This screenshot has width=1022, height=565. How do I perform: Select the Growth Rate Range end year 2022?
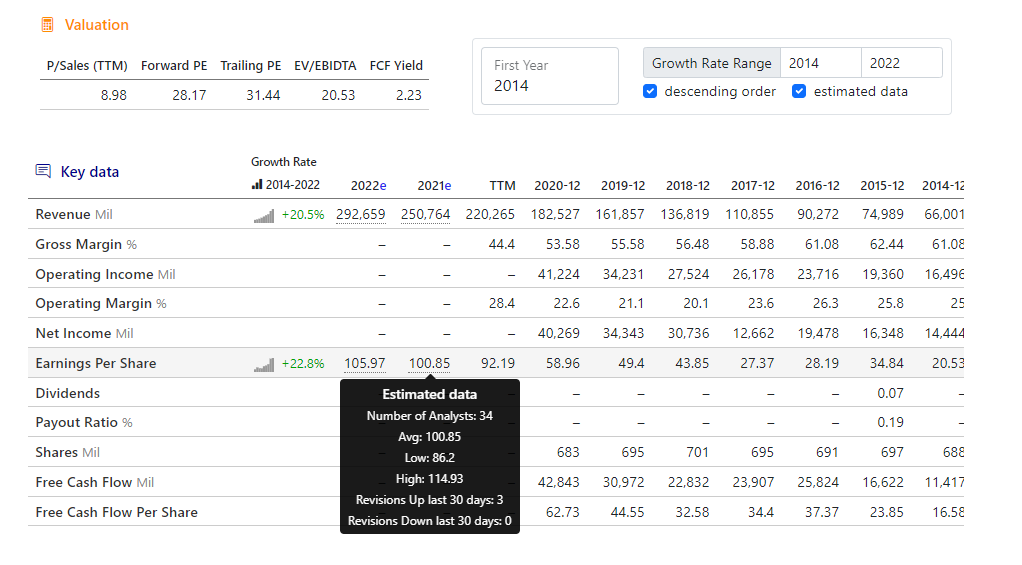[901, 63]
